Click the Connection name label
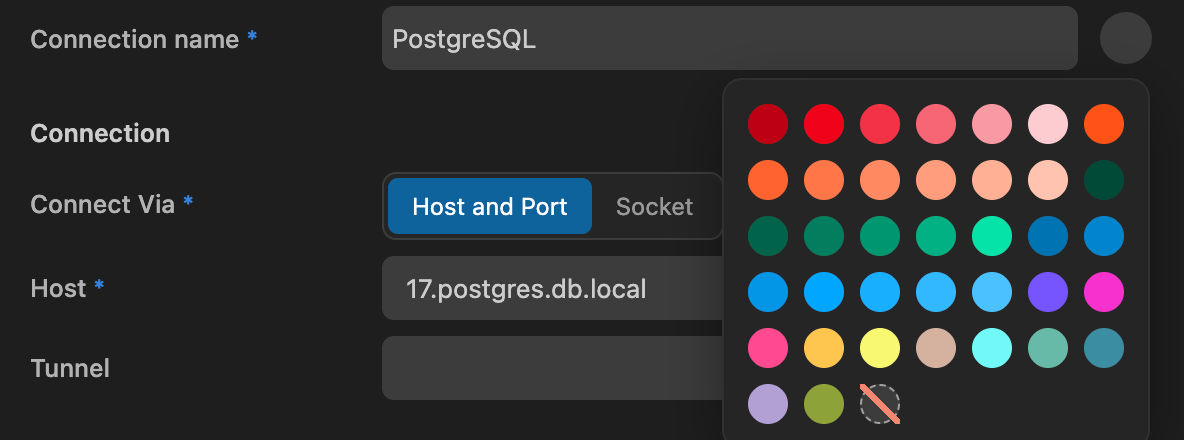Screen dimensions: 1184x440 point(134,39)
